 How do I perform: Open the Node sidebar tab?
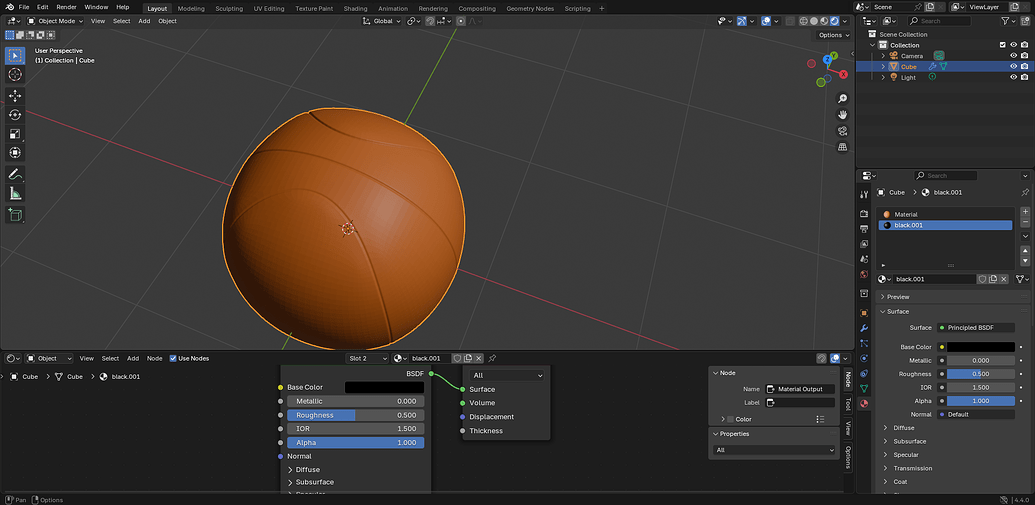848,380
